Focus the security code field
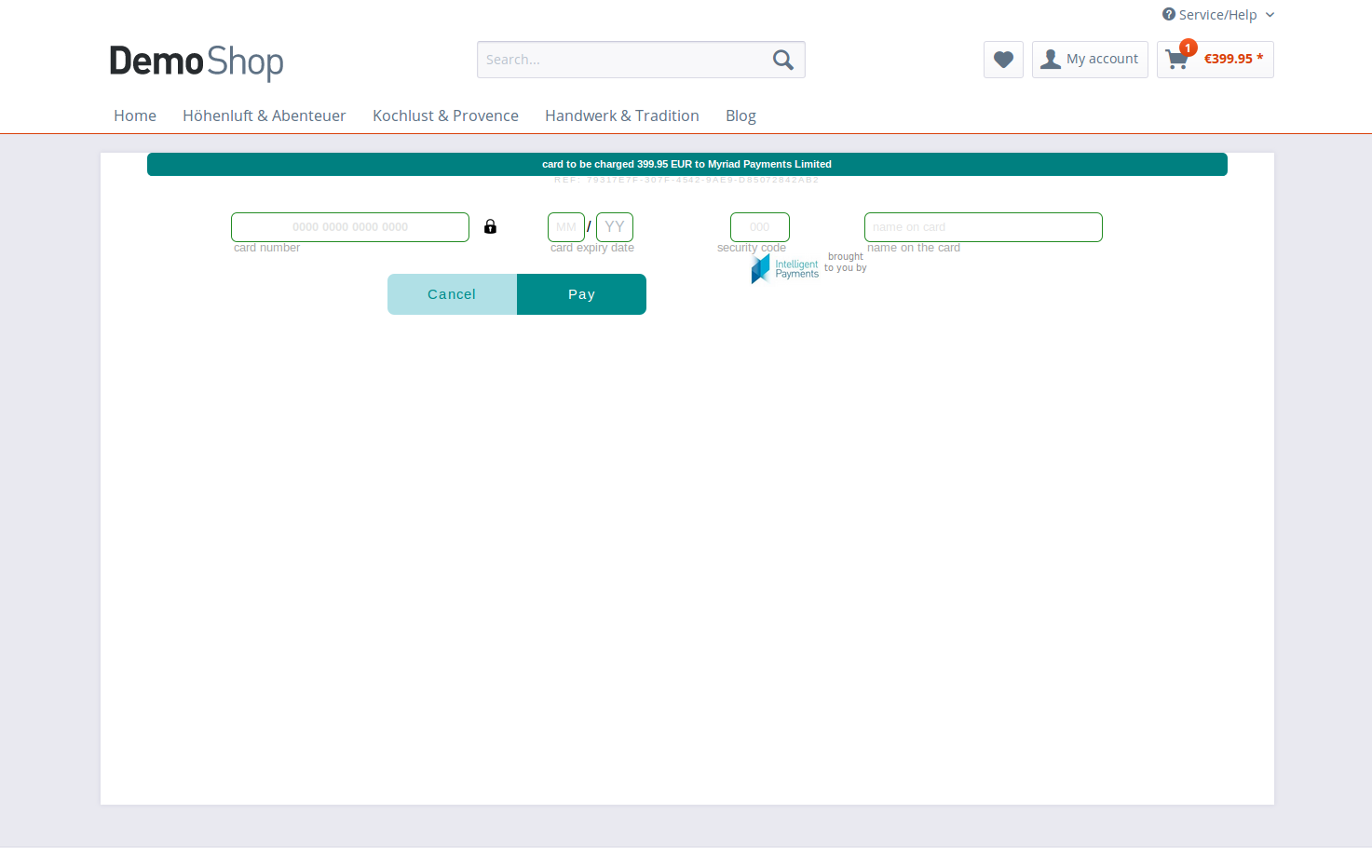Image resolution: width=1372 pixels, height=868 pixels. 760,227
